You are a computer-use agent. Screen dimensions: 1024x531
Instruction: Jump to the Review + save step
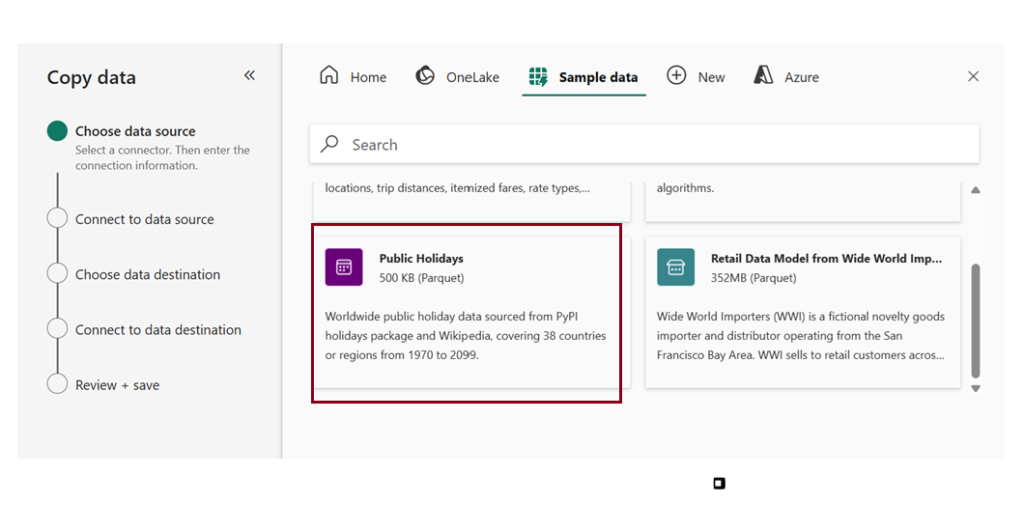coord(117,384)
